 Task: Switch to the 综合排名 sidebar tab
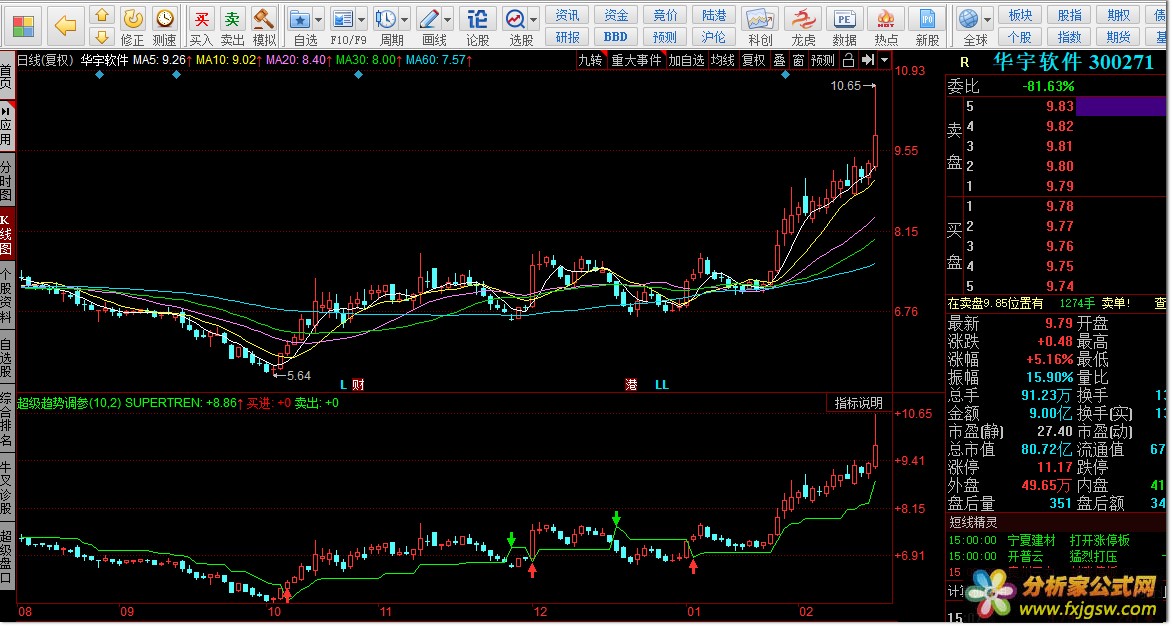pos(7,419)
